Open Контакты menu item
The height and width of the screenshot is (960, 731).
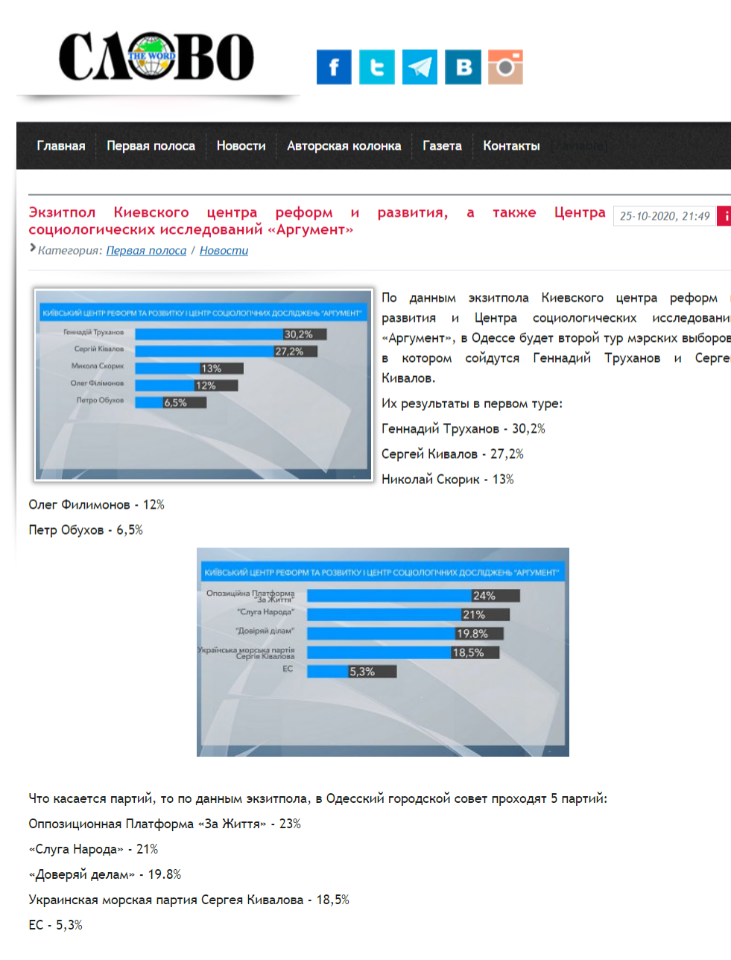pyautogui.click(x=511, y=146)
